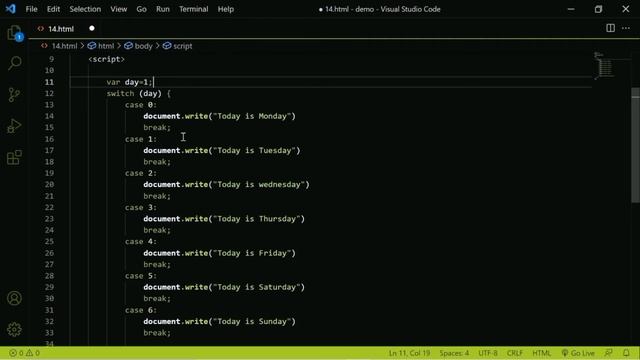The width and height of the screenshot is (640, 360).
Task: Open the File menu
Action: tap(31, 9)
